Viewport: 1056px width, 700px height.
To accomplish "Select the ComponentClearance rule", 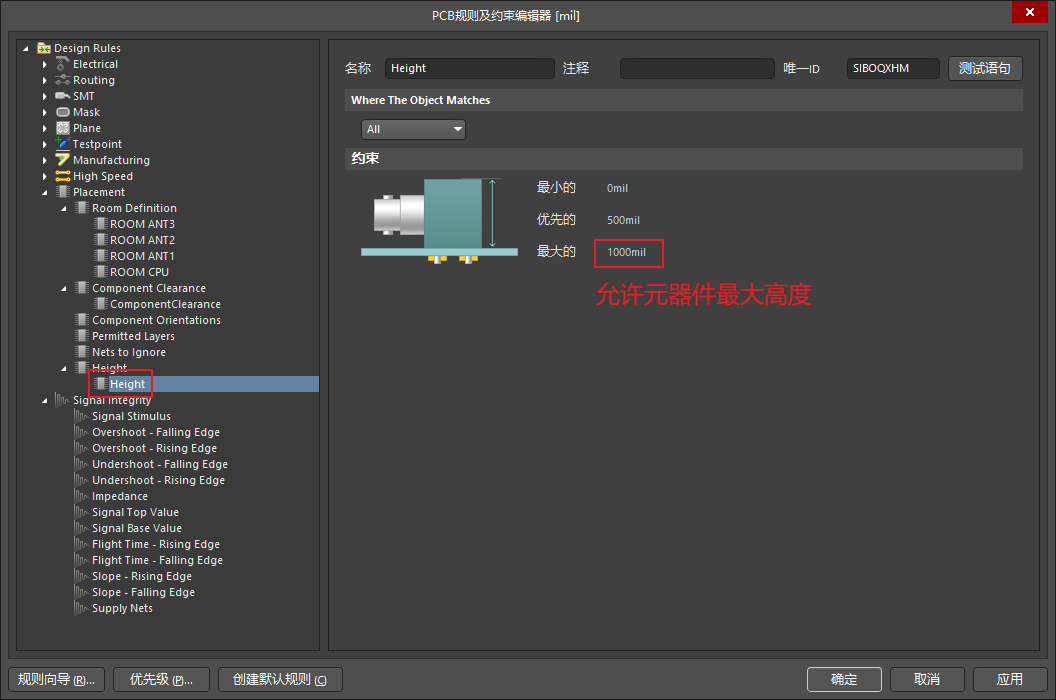I will pyautogui.click(x=165, y=305).
